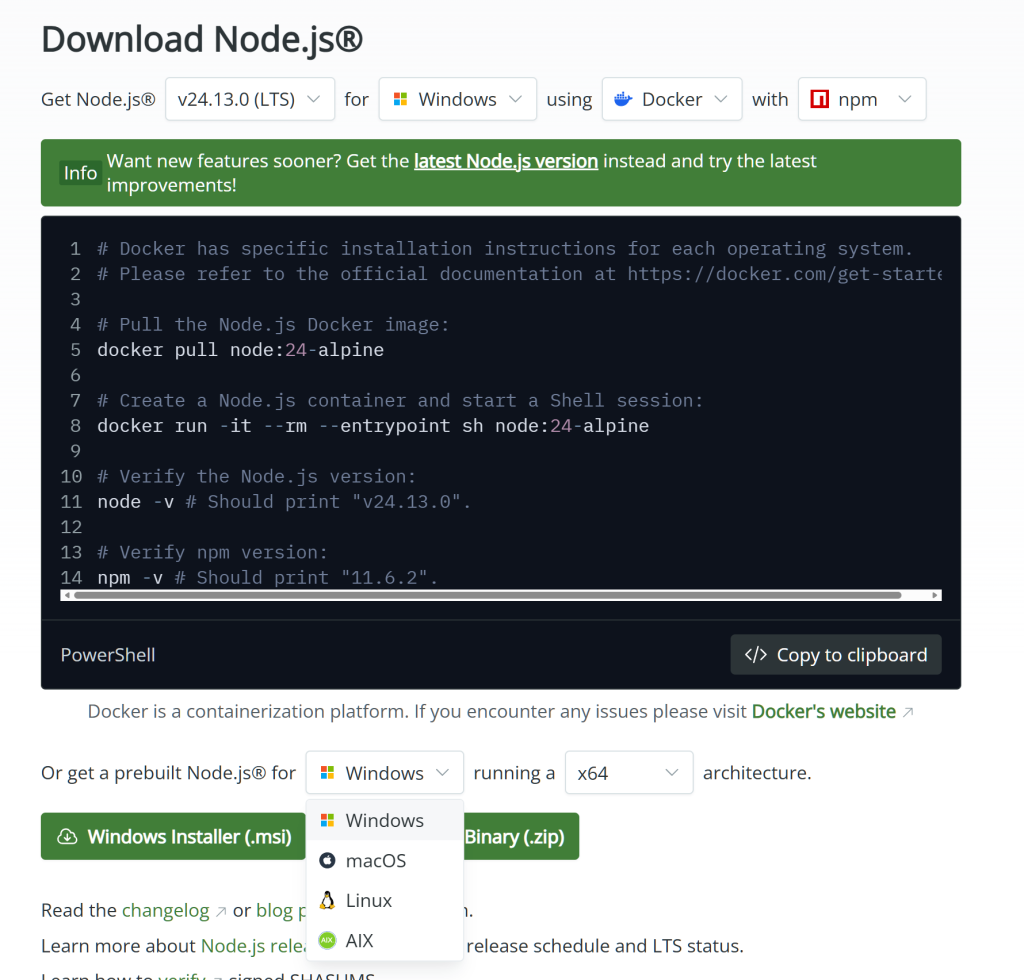Open the x64 architecture dropdown
1024x980 pixels.
628,773
